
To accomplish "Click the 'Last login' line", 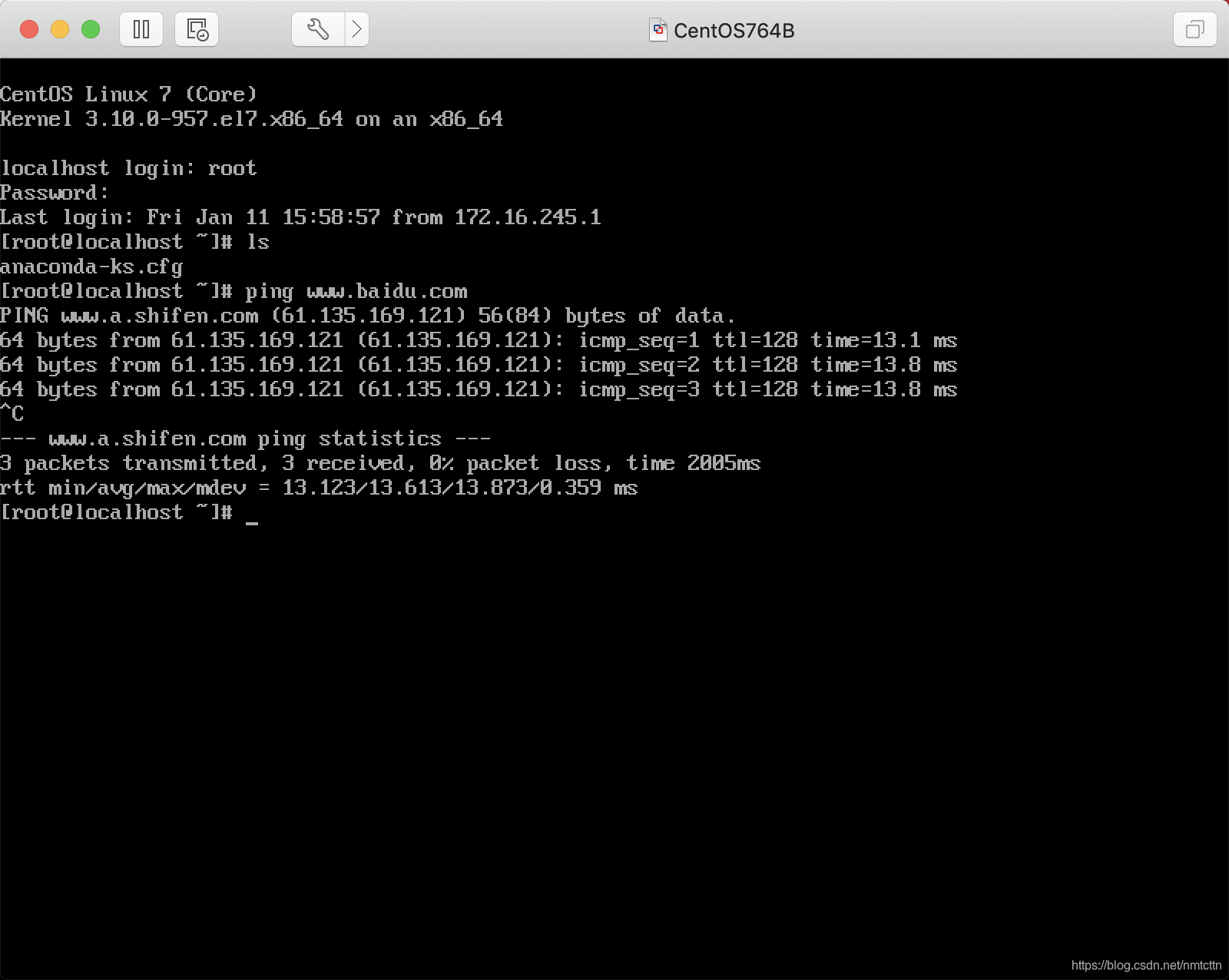I will [300, 217].
